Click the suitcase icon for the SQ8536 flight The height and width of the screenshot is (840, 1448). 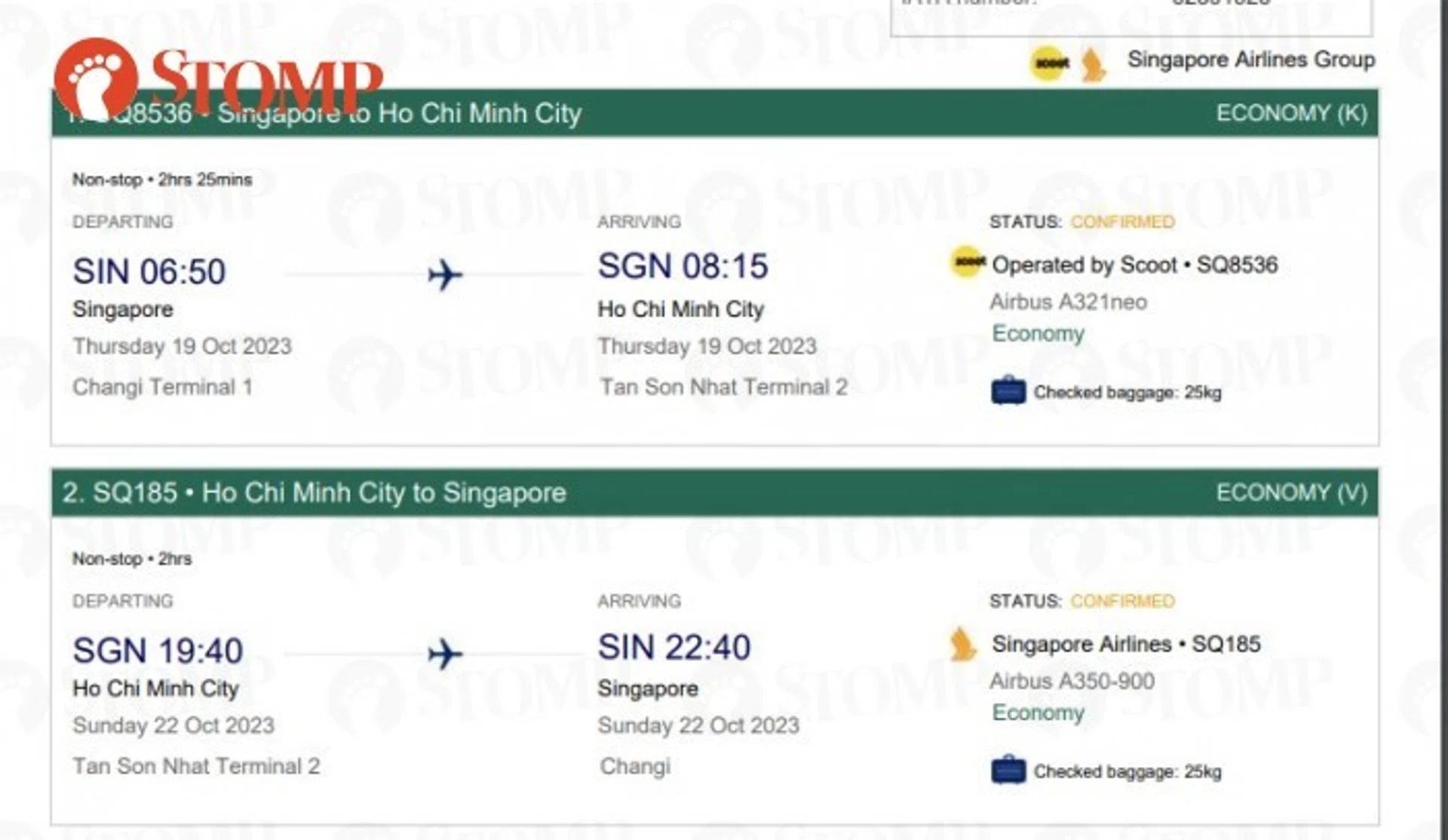[1008, 391]
